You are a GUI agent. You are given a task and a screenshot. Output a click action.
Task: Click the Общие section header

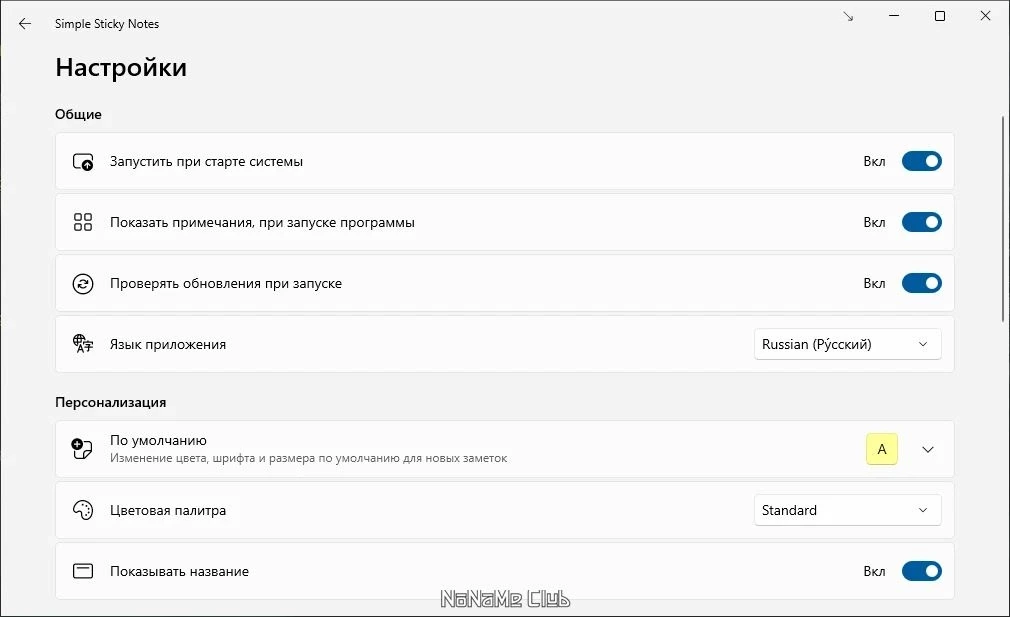coord(78,115)
